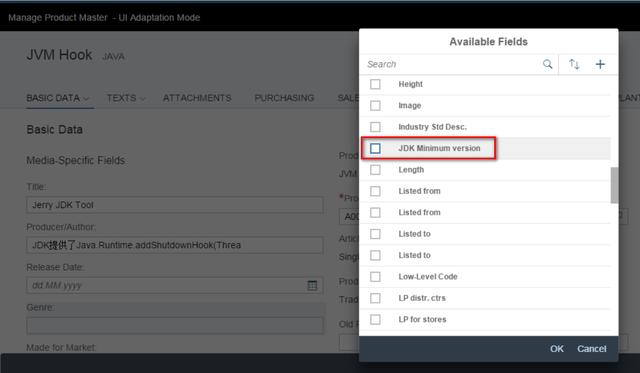The height and width of the screenshot is (373, 640).
Task: Click the Title input field with Jerry JDK Tool
Action: click(175, 205)
